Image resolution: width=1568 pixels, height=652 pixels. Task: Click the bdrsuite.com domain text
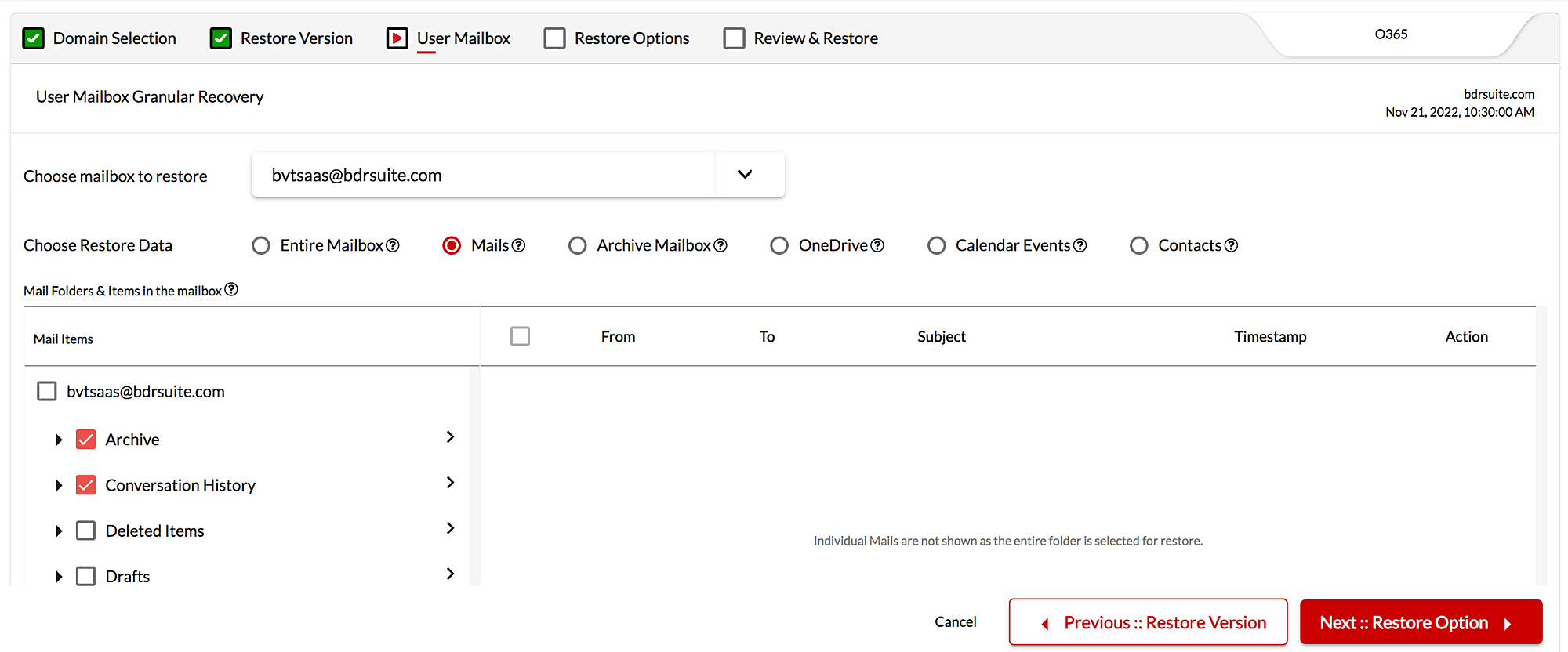tap(1499, 94)
